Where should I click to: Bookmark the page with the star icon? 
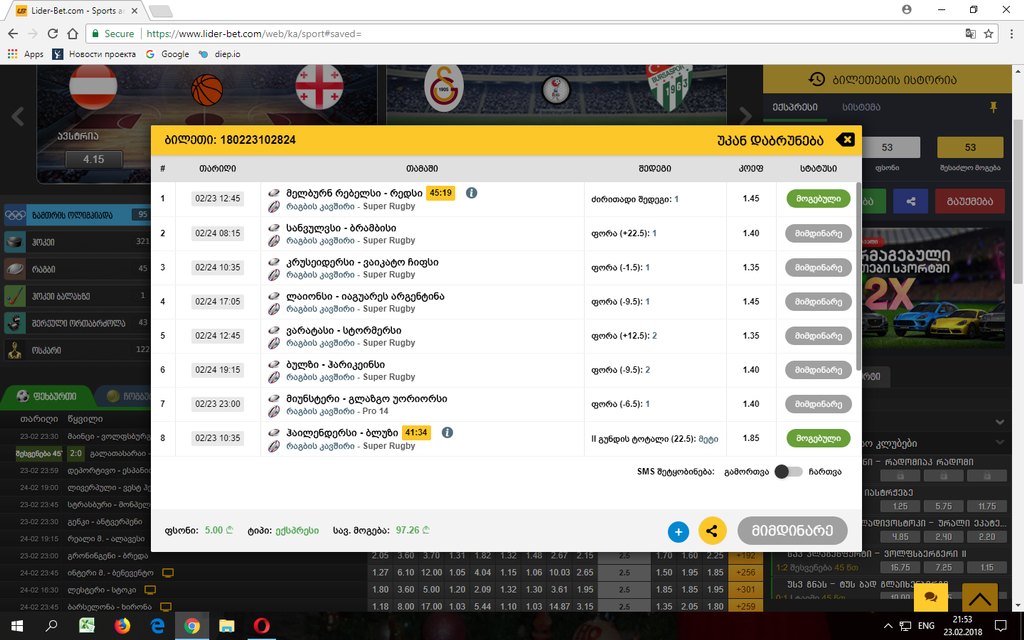(x=989, y=33)
